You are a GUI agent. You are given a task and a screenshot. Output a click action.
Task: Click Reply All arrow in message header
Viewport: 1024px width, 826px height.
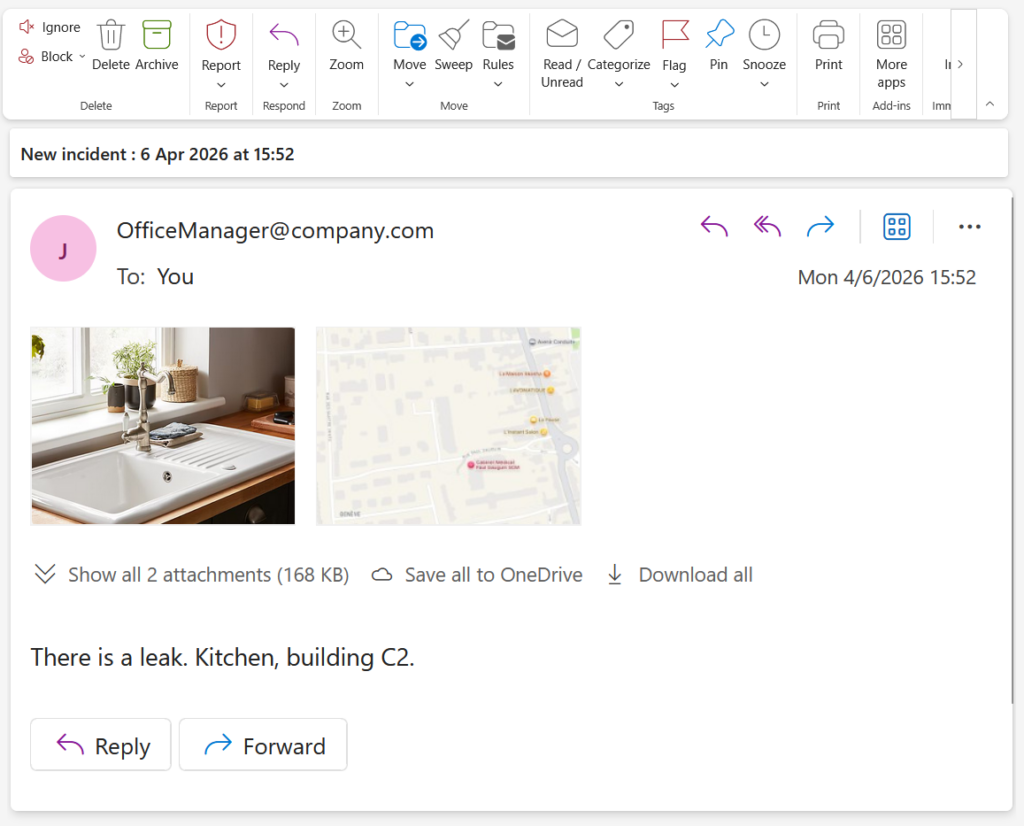767,227
